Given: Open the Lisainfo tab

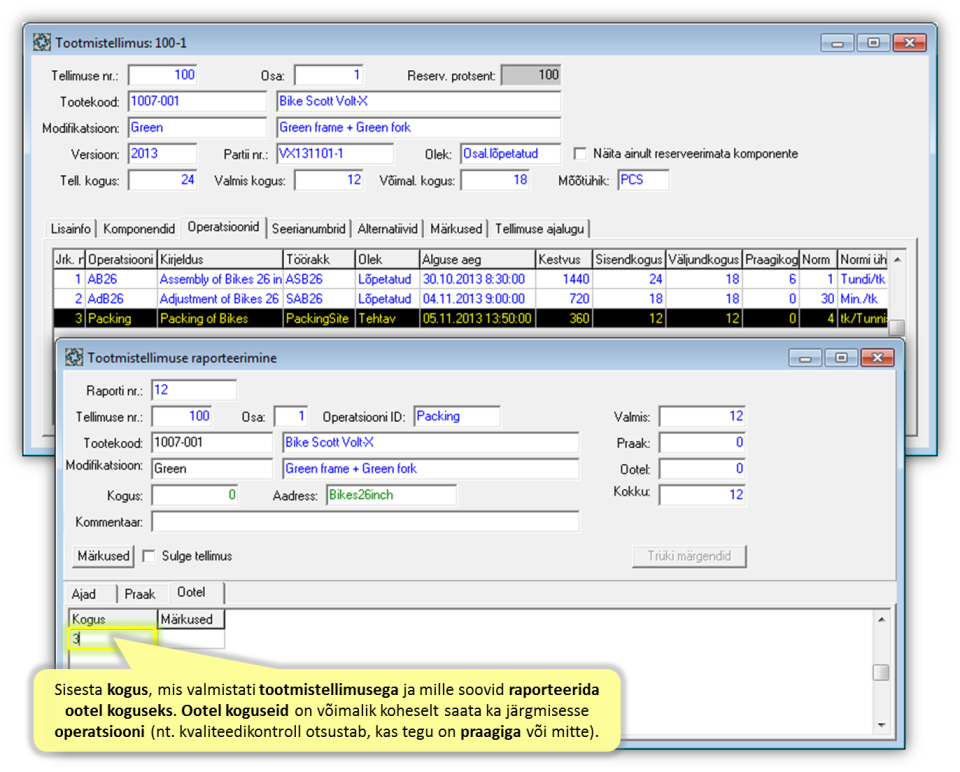Looking at the screenshot, I should (70, 229).
